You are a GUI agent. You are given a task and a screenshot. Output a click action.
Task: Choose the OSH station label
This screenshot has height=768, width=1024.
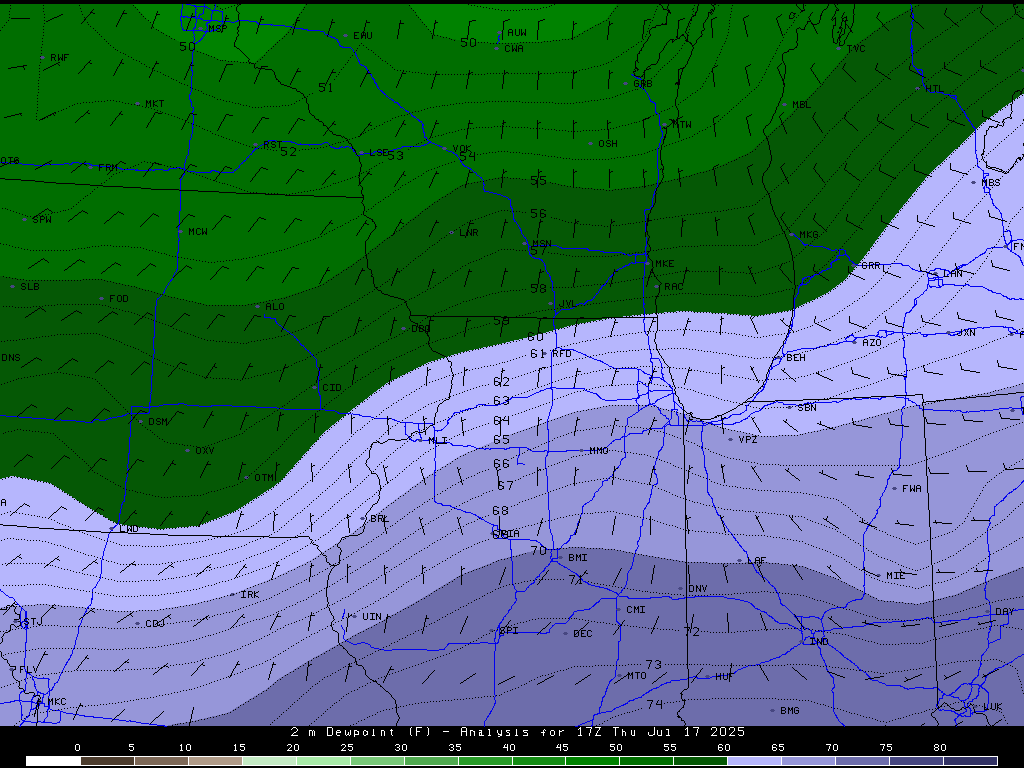point(607,144)
